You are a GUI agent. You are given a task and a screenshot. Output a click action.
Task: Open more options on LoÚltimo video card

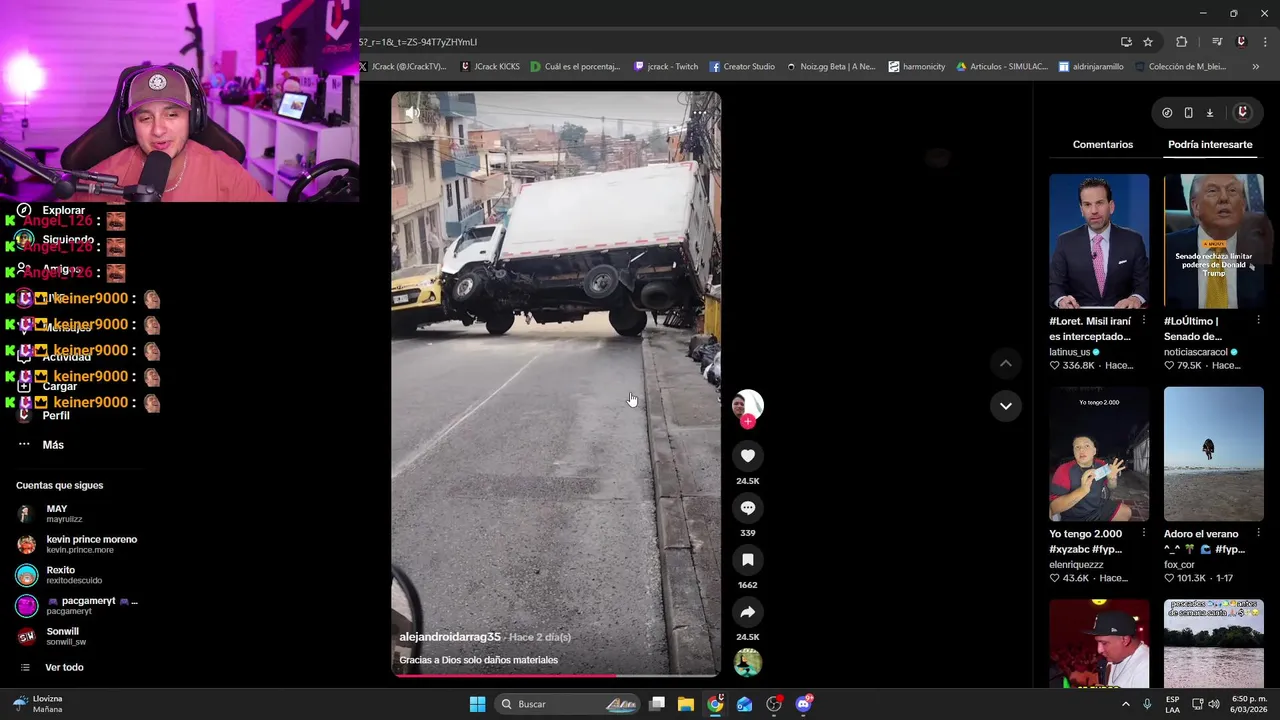(x=1258, y=321)
